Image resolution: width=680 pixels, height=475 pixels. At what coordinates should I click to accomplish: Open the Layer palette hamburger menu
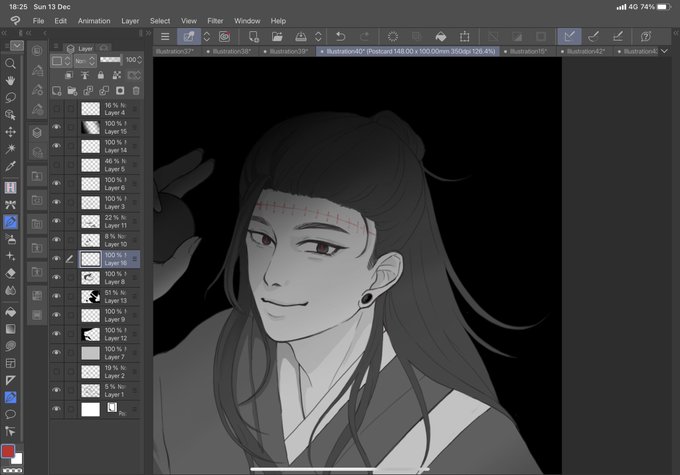56,46
